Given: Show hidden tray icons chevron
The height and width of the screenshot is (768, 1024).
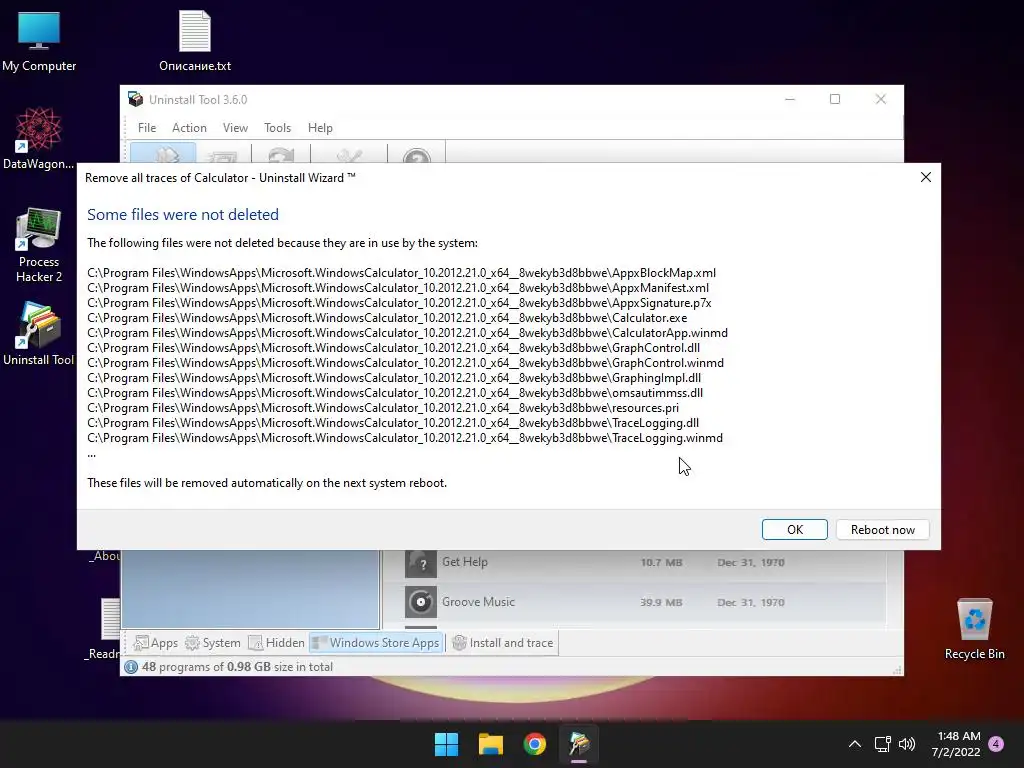Looking at the screenshot, I should tap(854, 744).
